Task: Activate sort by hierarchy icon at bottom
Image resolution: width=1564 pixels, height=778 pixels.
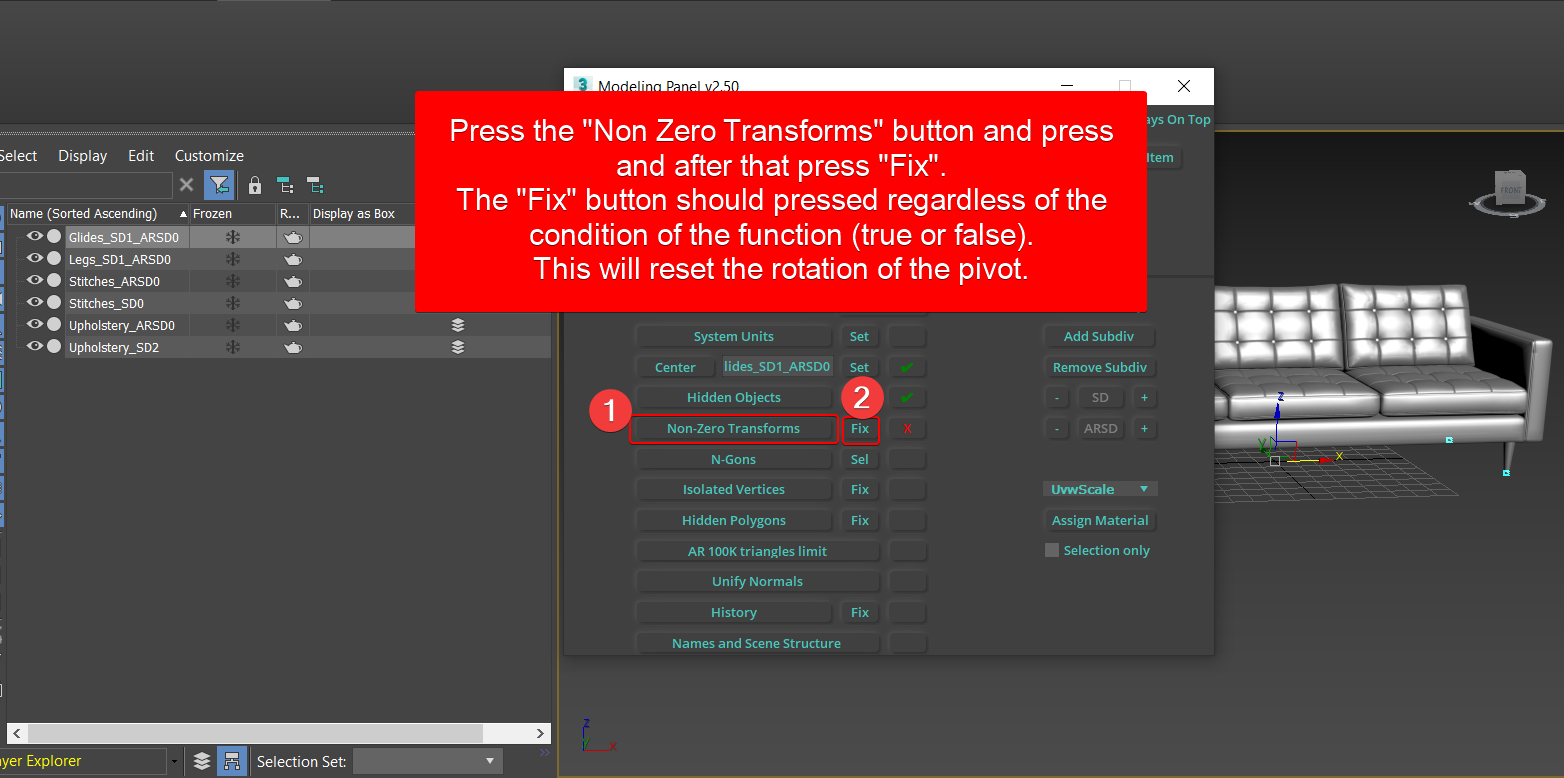Action: tap(232, 761)
